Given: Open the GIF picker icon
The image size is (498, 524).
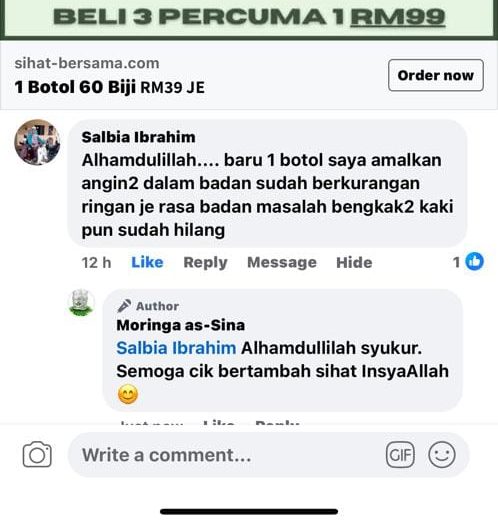Looking at the screenshot, I should (400, 454).
